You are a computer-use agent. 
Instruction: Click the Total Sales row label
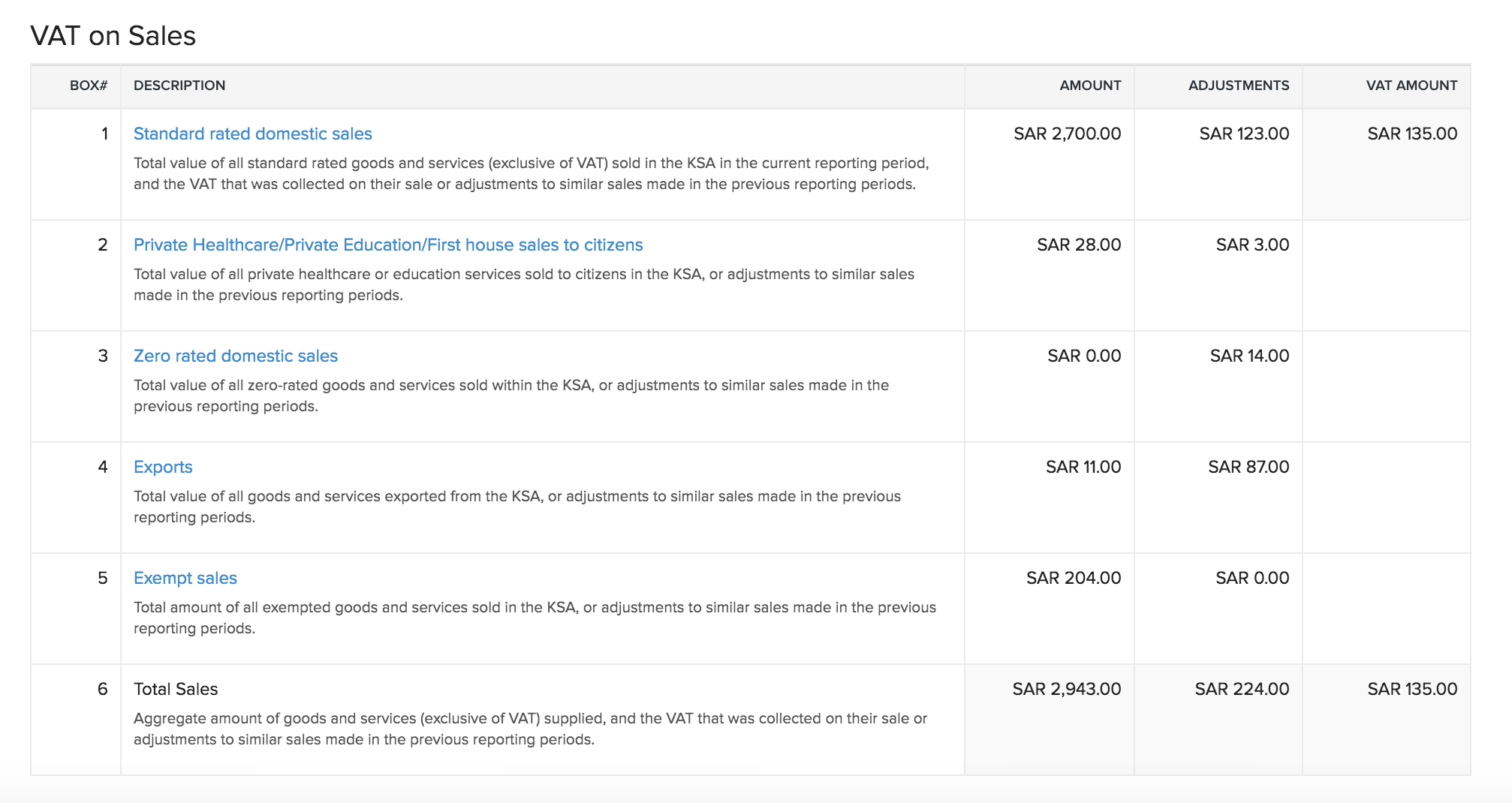(x=176, y=689)
